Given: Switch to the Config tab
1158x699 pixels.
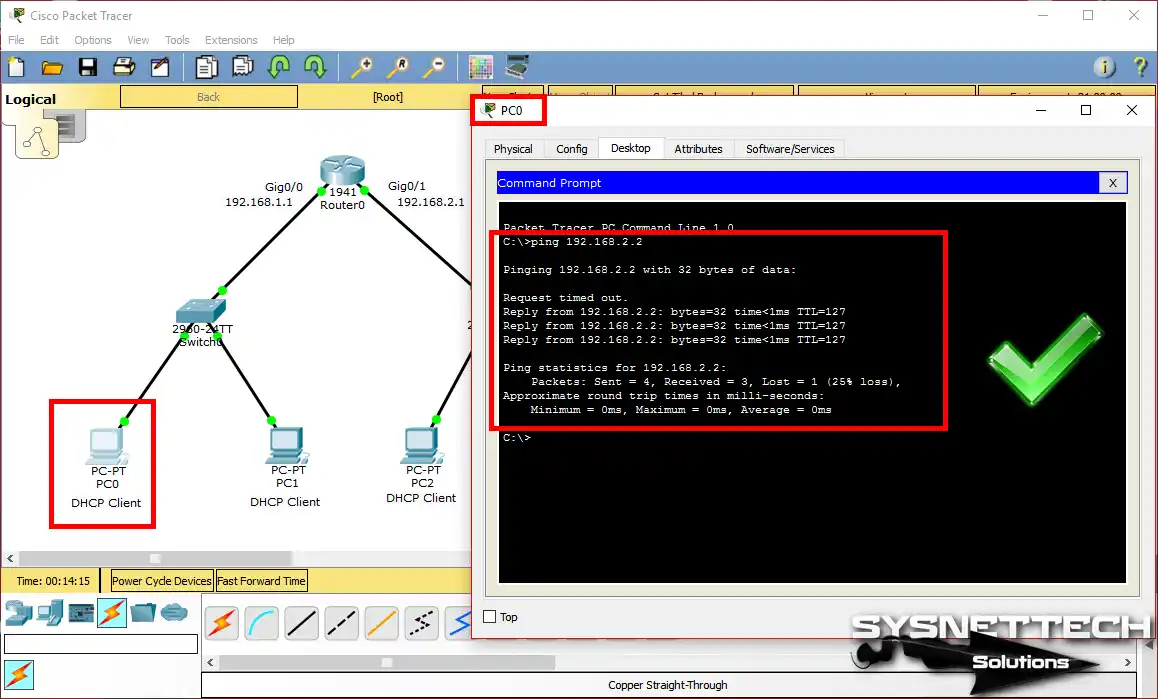Looking at the screenshot, I should point(571,148).
